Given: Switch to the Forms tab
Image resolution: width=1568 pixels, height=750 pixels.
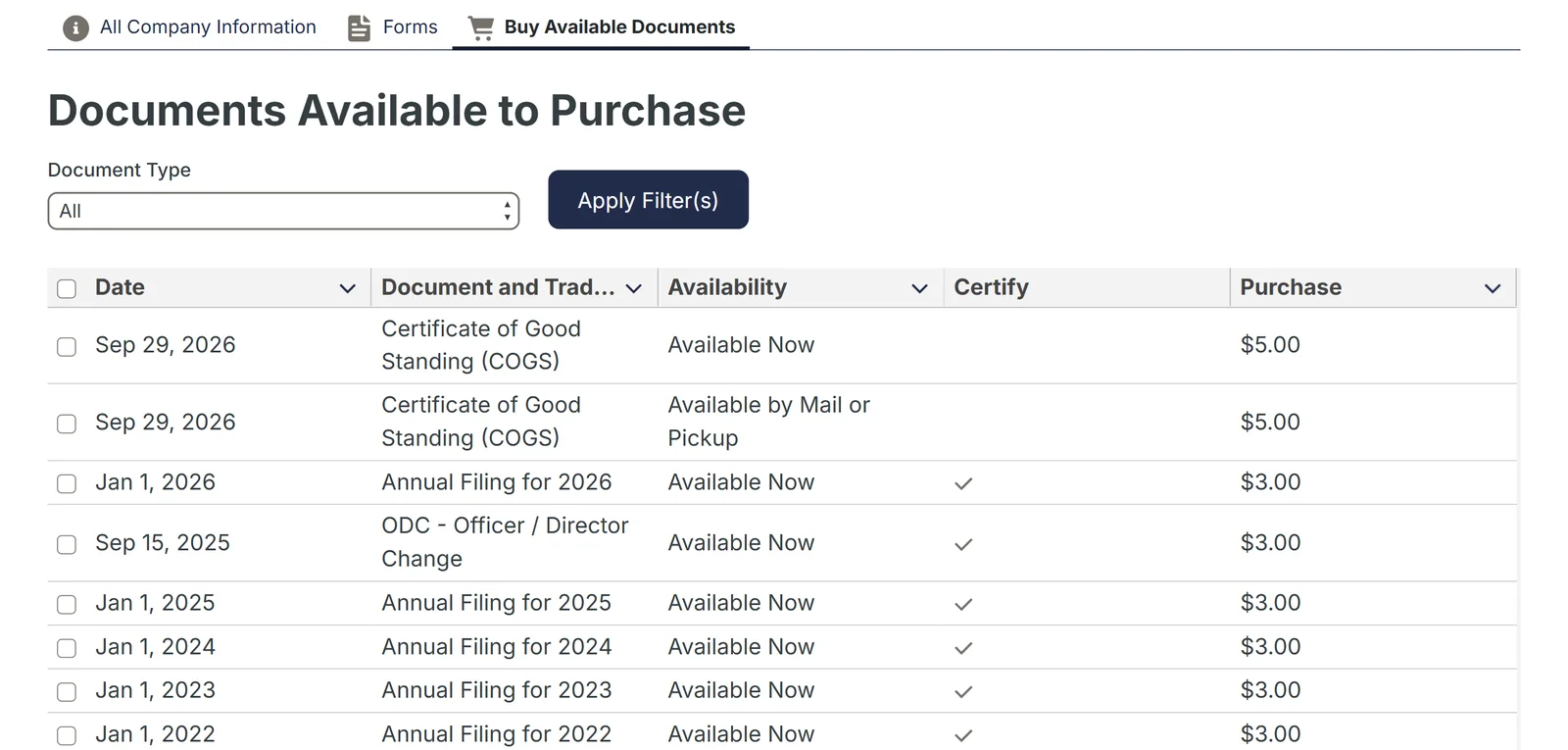Looking at the screenshot, I should (393, 27).
